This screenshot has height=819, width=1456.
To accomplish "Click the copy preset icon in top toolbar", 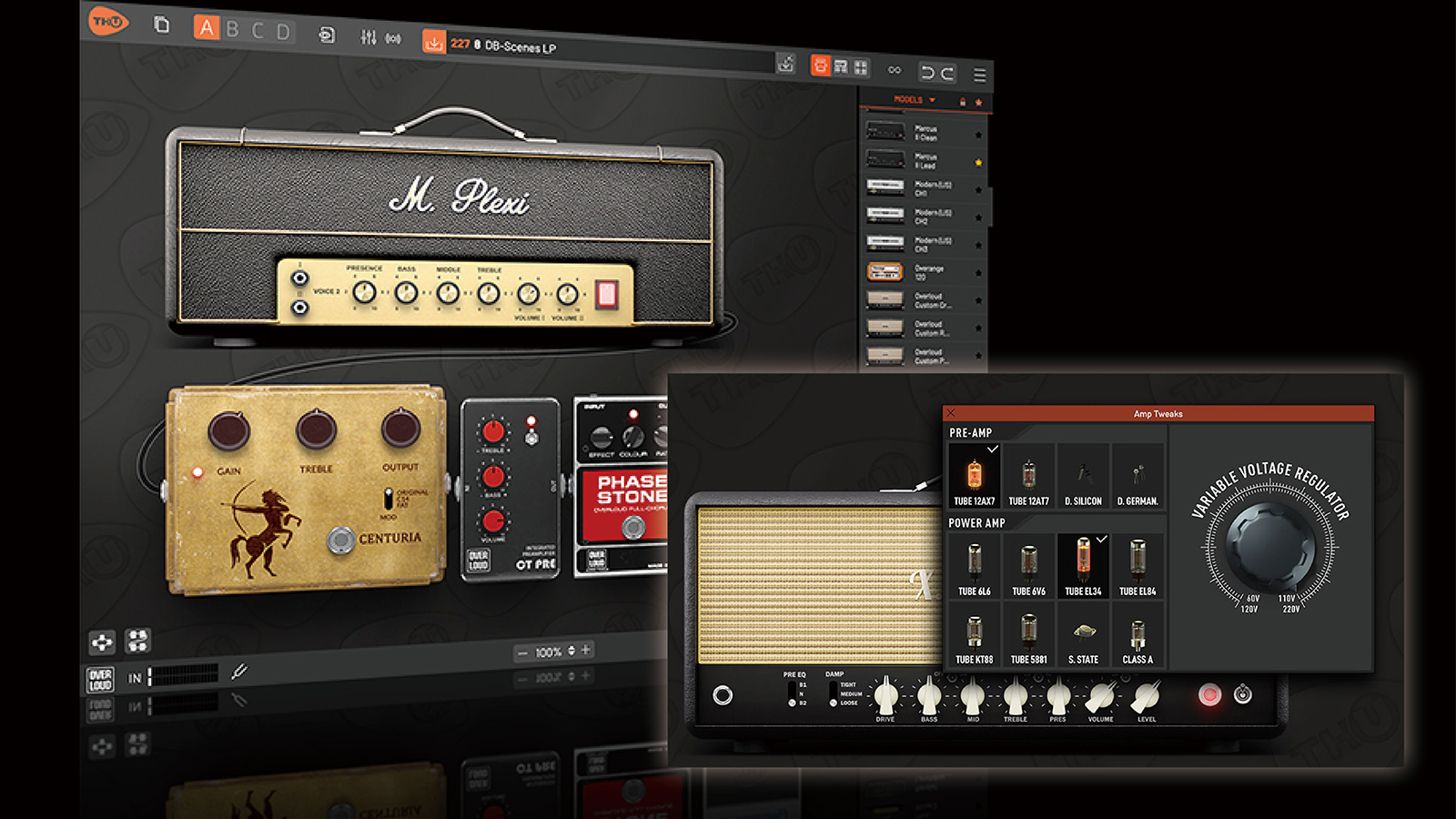I will 162,25.
